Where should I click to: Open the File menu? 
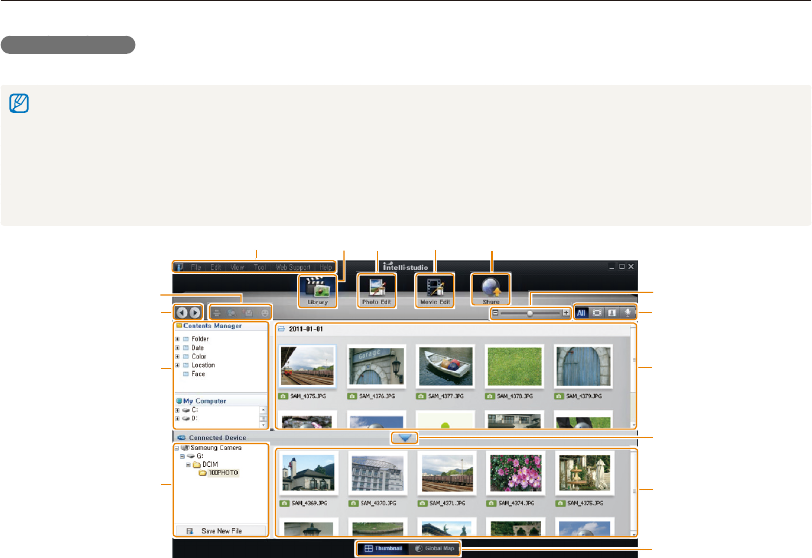[196, 268]
